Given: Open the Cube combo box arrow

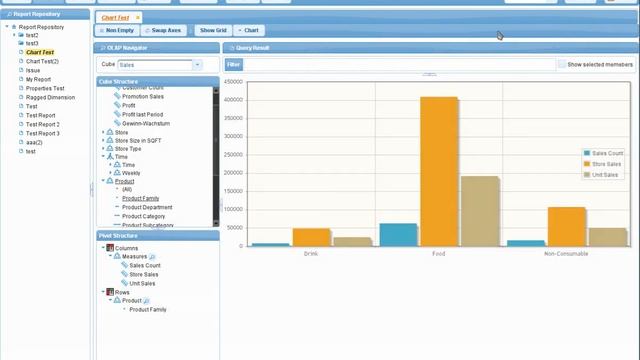Looking at the screenshot, I should [x=197, y=64].
